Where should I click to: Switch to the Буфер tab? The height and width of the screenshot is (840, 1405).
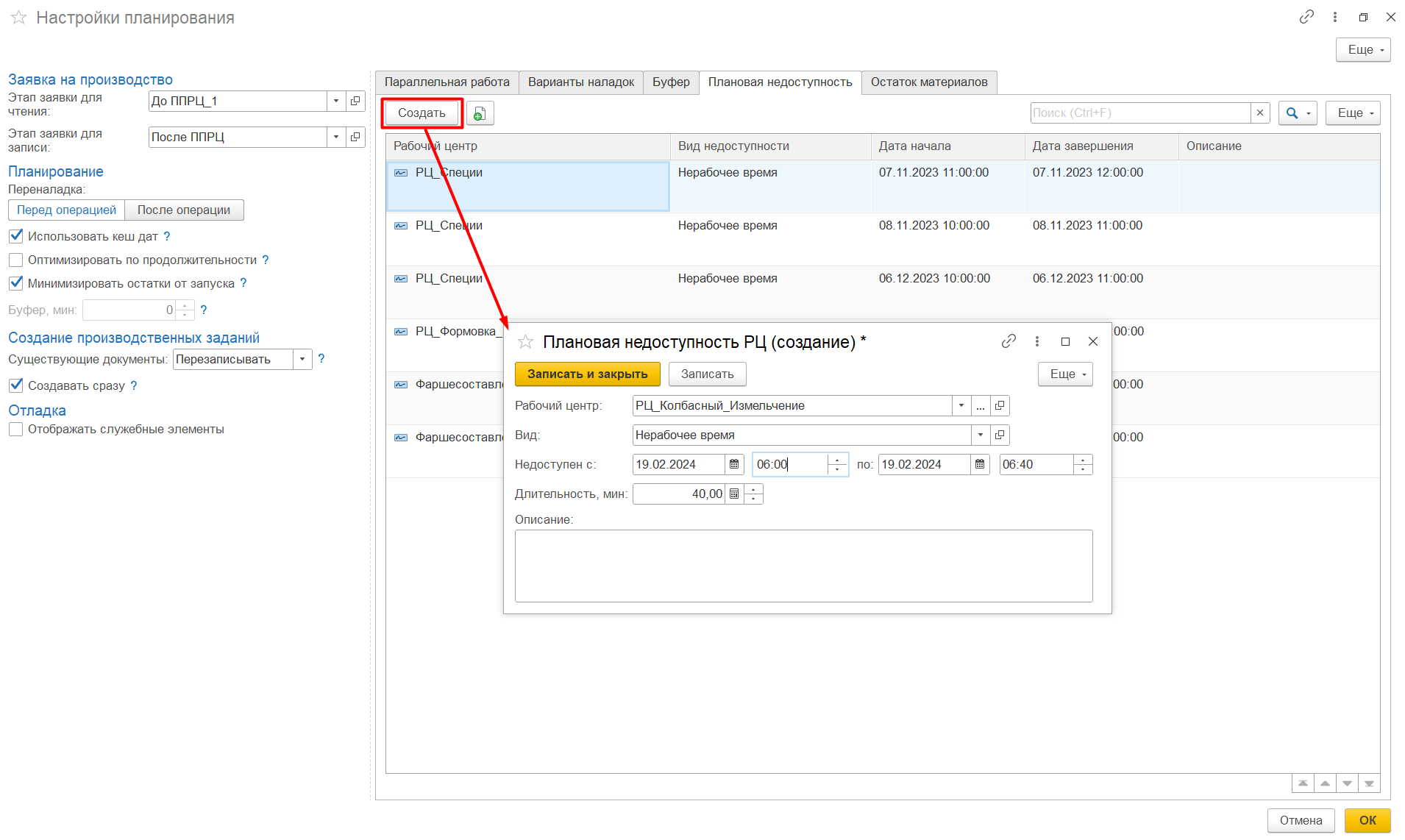671,82
